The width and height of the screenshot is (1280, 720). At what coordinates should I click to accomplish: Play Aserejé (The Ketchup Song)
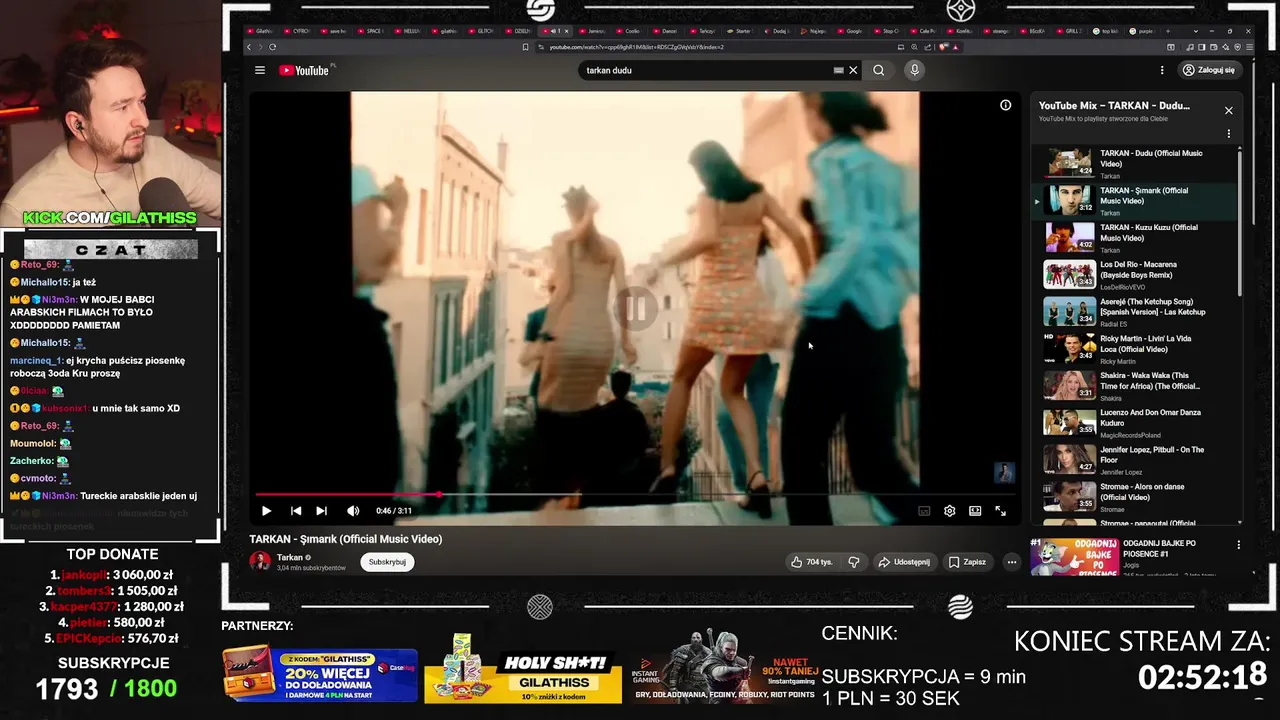click(1135, 311)
